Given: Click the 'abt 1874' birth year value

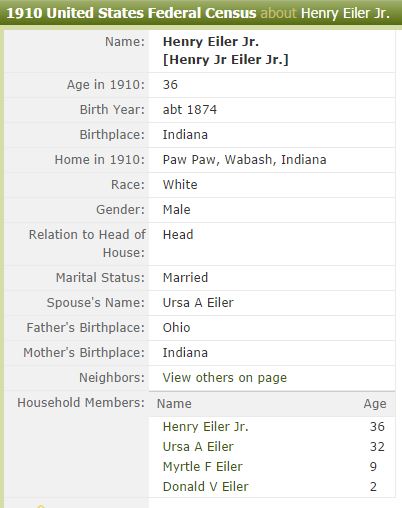Looking at the screenshot, I should (x=190, y=110).
